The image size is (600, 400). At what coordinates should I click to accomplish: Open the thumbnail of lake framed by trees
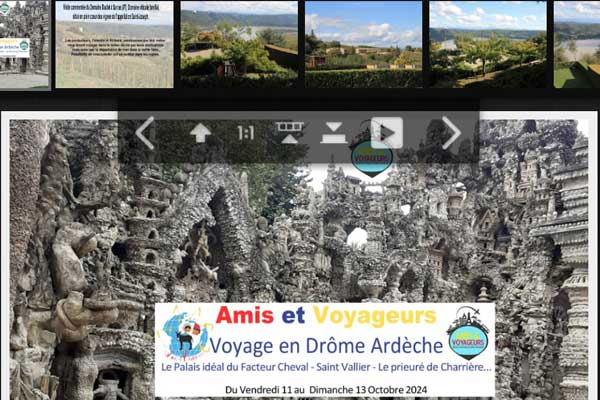point(488,44)
